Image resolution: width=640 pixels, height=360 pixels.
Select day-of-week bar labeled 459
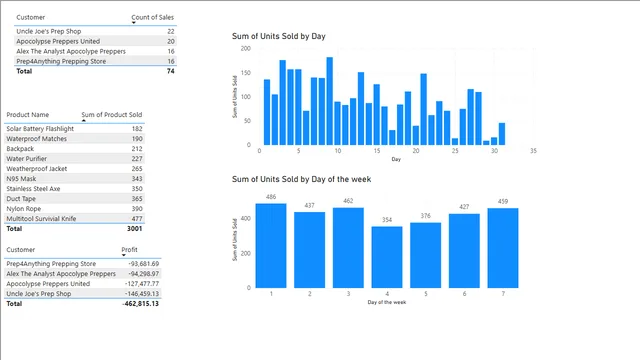click(x=503, y=248)
